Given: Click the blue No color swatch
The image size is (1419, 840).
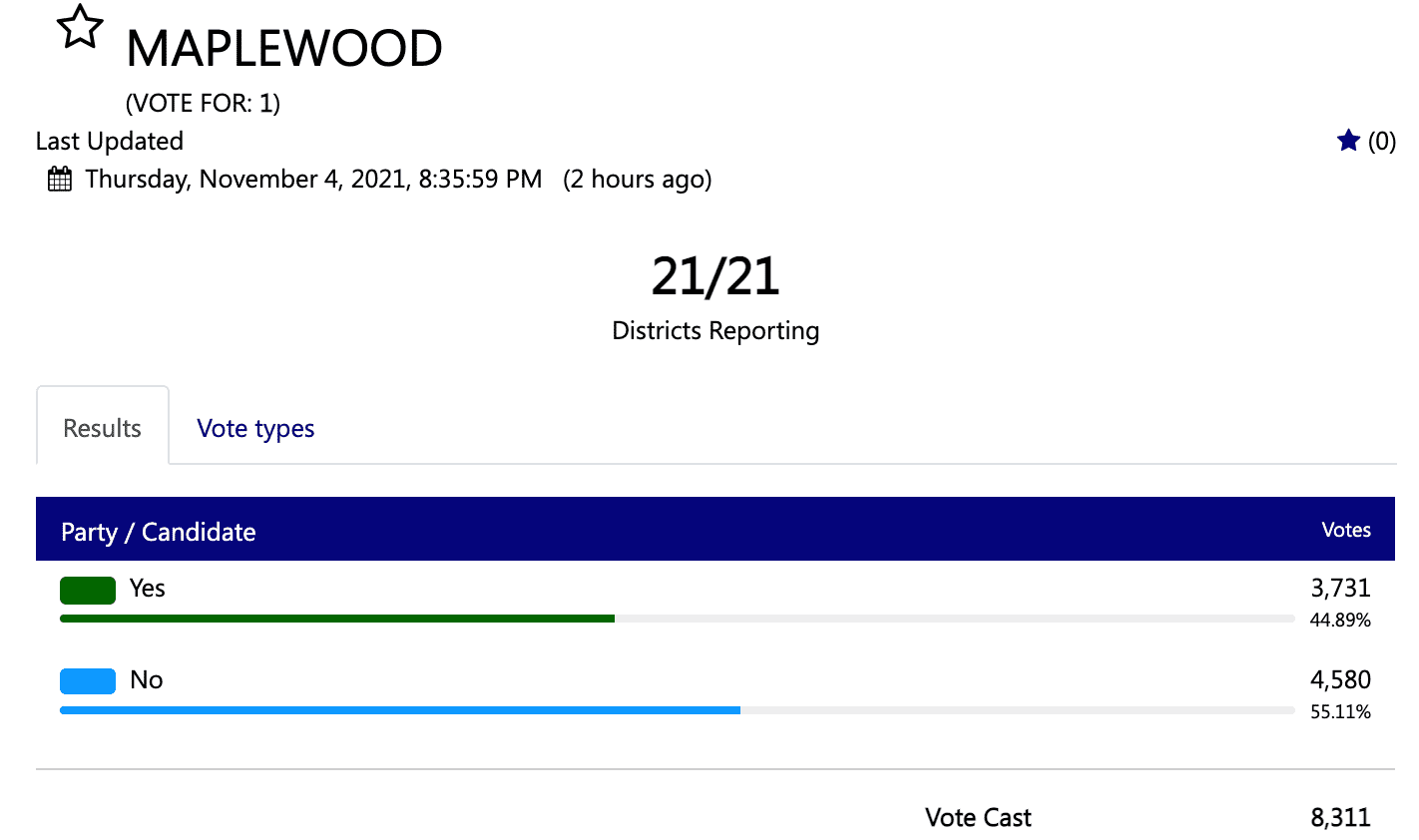Looking at the screenshot, I should 88,681.
